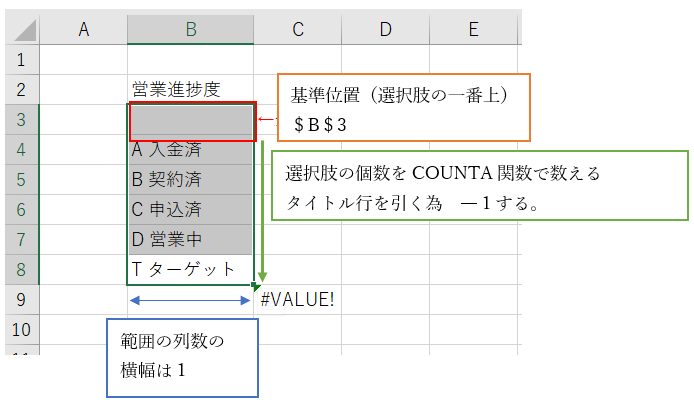This screenshot has width=694, height=404.
Task: Select the empty red-outlined cell B3
Action: (191, 121)
